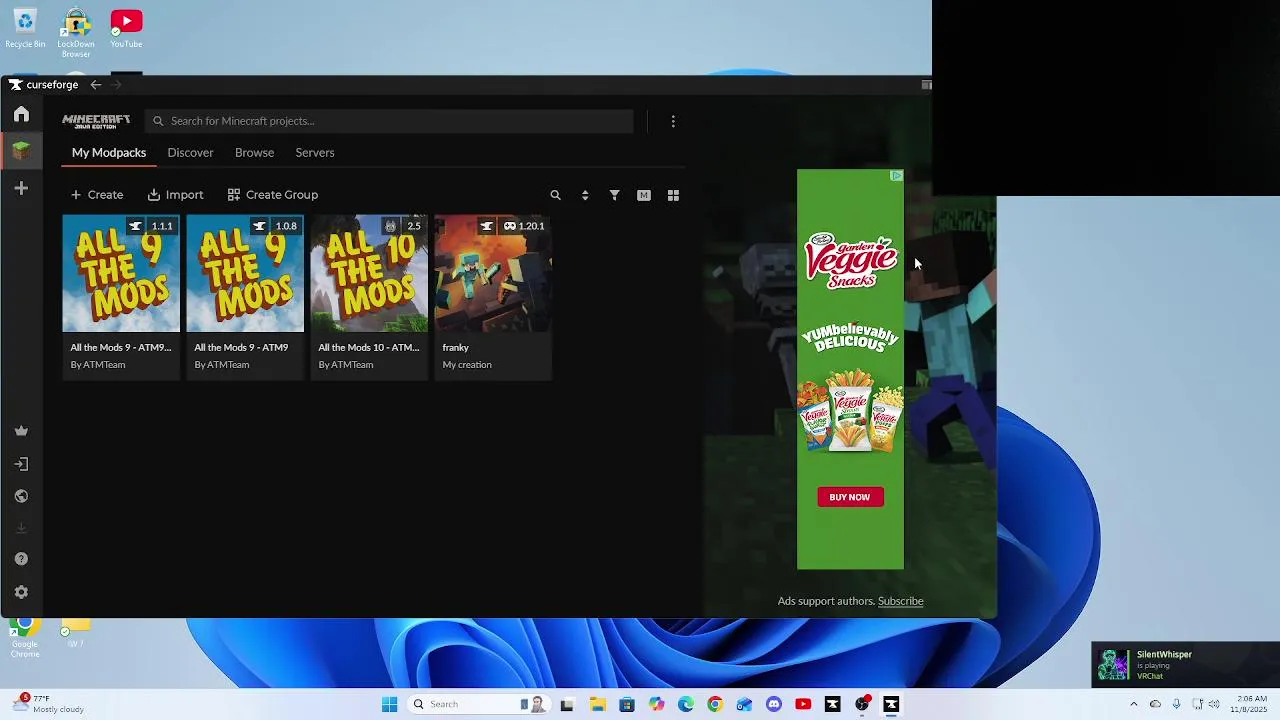Click the Import button
Image resolution: width=1280 pixels, height=720 pixels.
coord(176,195)
